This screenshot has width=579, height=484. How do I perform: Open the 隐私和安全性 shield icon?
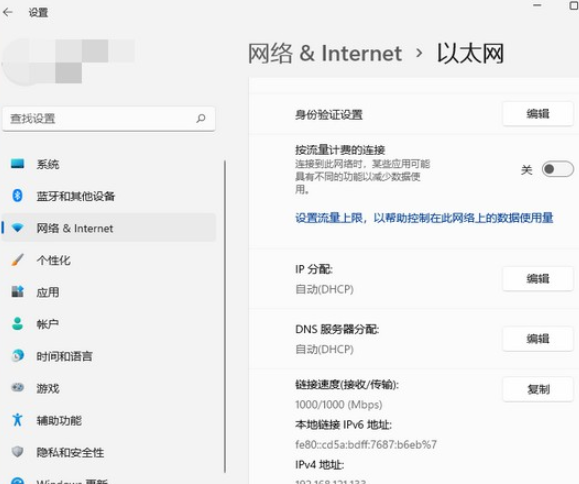pyautogui.click(x=17, y=452)
